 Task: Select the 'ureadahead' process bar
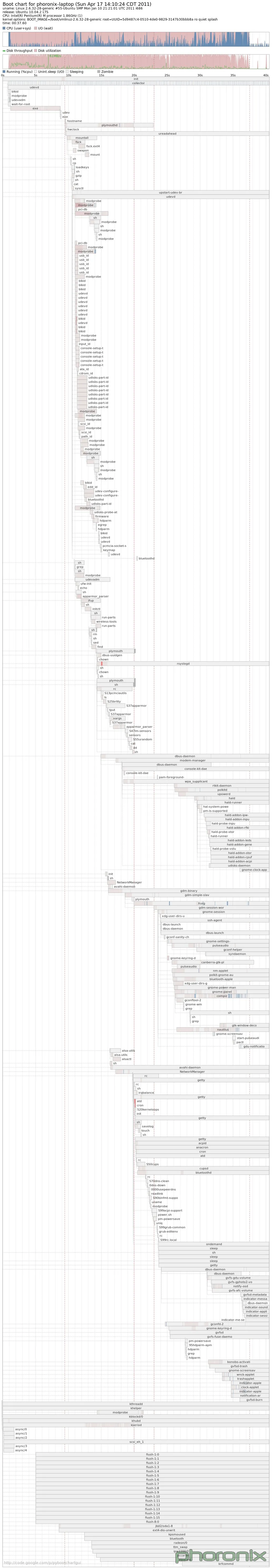[x=168, y=133]
